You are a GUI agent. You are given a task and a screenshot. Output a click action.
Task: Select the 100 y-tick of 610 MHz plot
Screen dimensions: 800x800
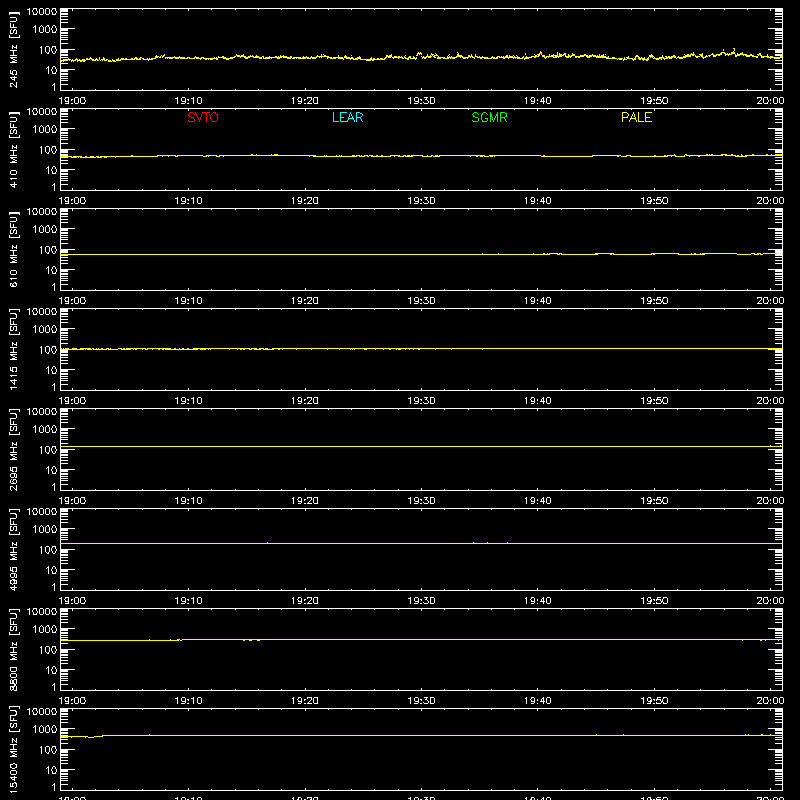48,250
